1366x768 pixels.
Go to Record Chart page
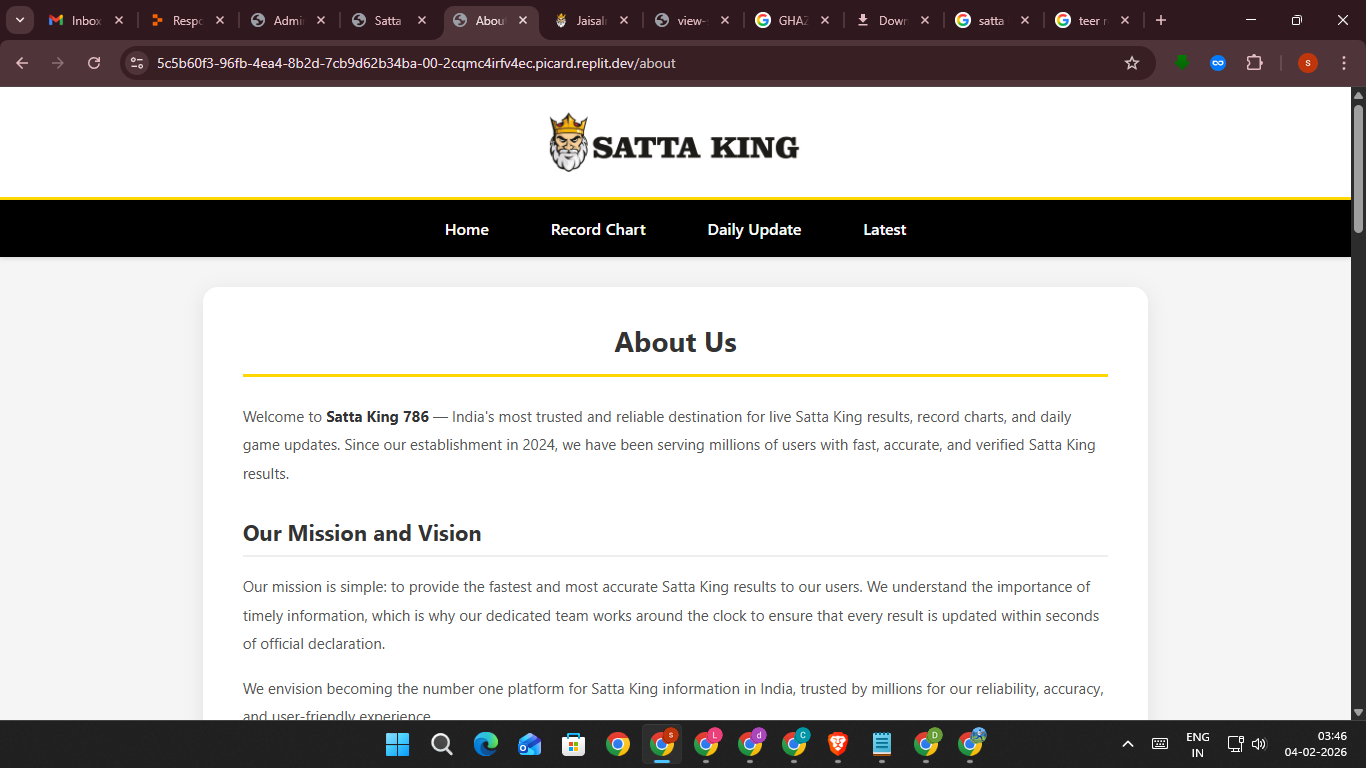coord(598,230)
